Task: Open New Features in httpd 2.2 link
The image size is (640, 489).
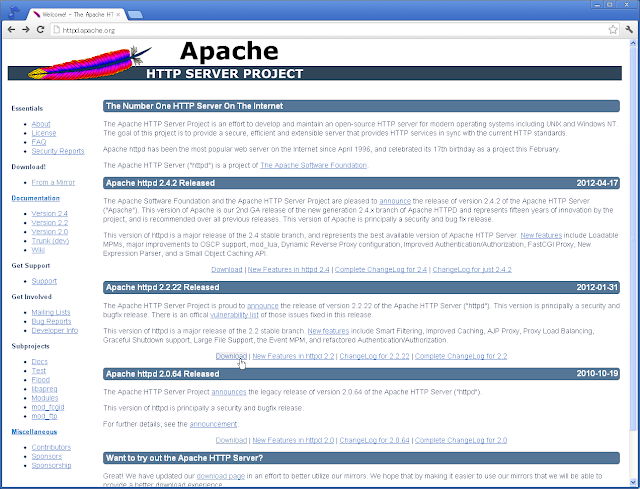Action: click(x=293, y=356)
